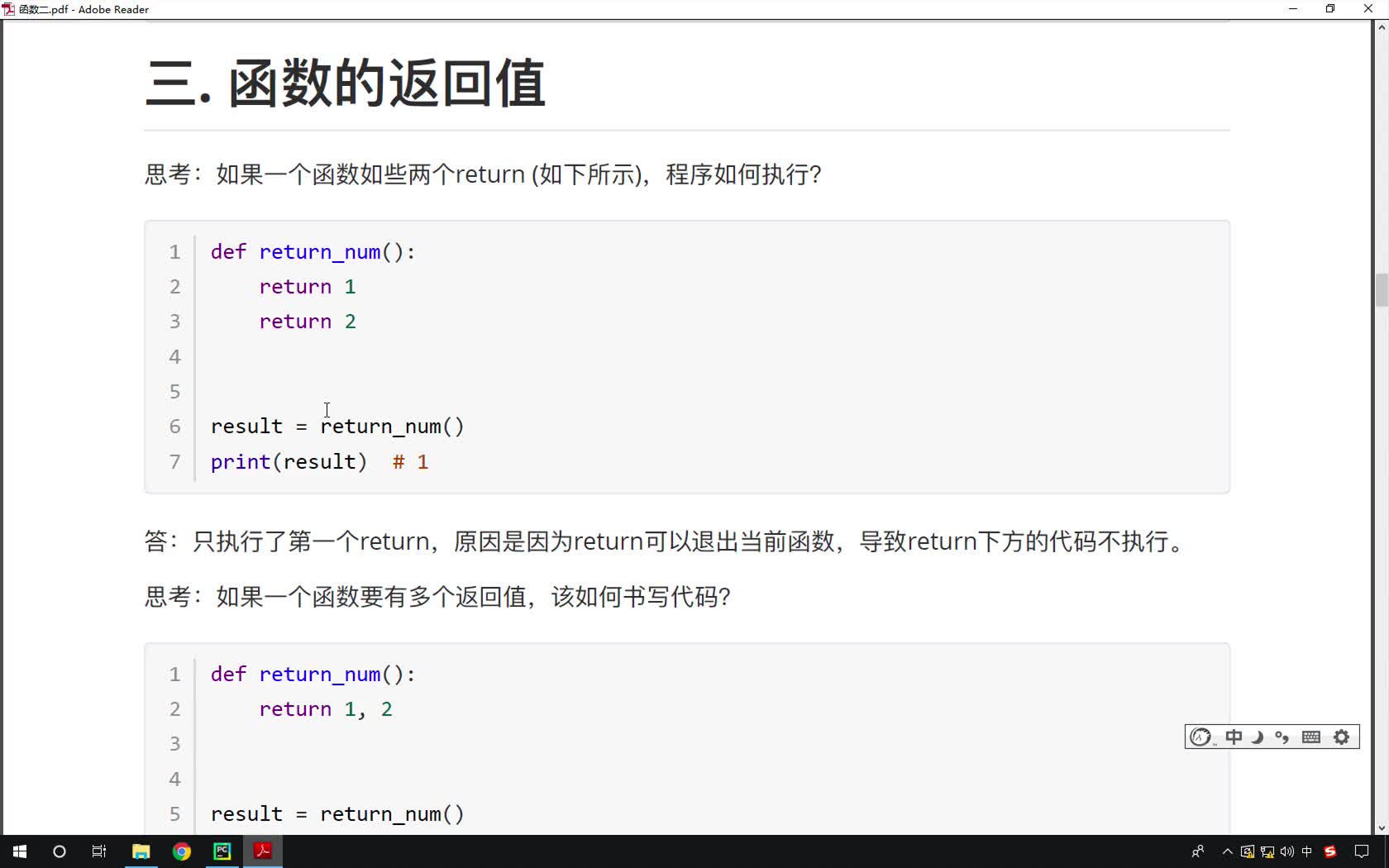The height and width of the screenshot is (868, 1389).
Task: Open the volume control in system tray
Action: 1287,851
